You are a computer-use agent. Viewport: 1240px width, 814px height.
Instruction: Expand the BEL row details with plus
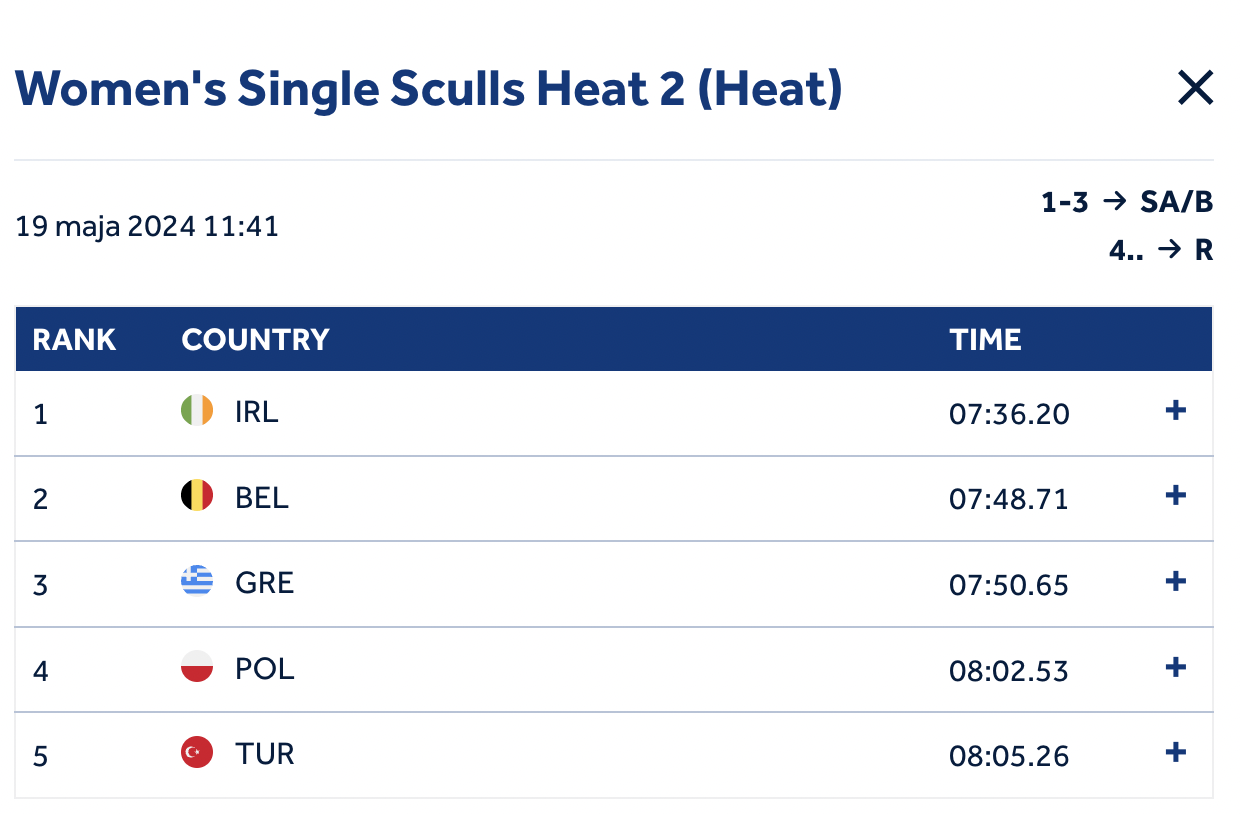1176,496
